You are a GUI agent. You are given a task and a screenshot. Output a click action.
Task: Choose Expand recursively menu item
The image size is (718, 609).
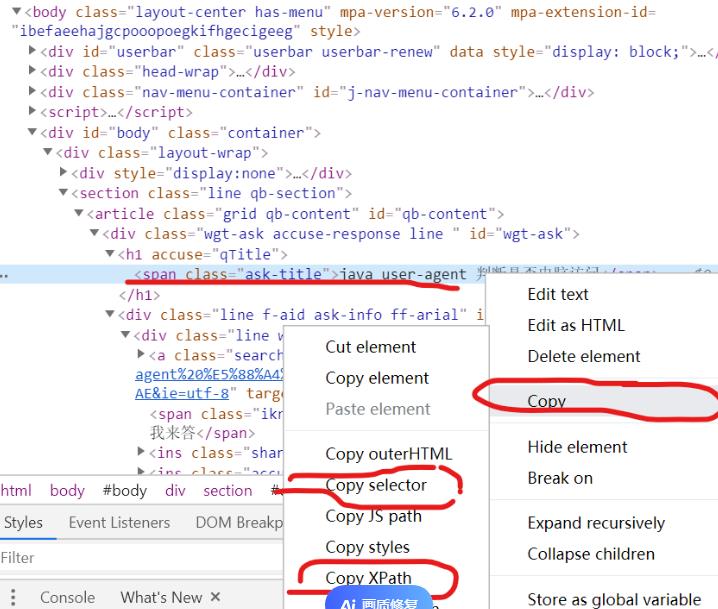click(596, 523)
